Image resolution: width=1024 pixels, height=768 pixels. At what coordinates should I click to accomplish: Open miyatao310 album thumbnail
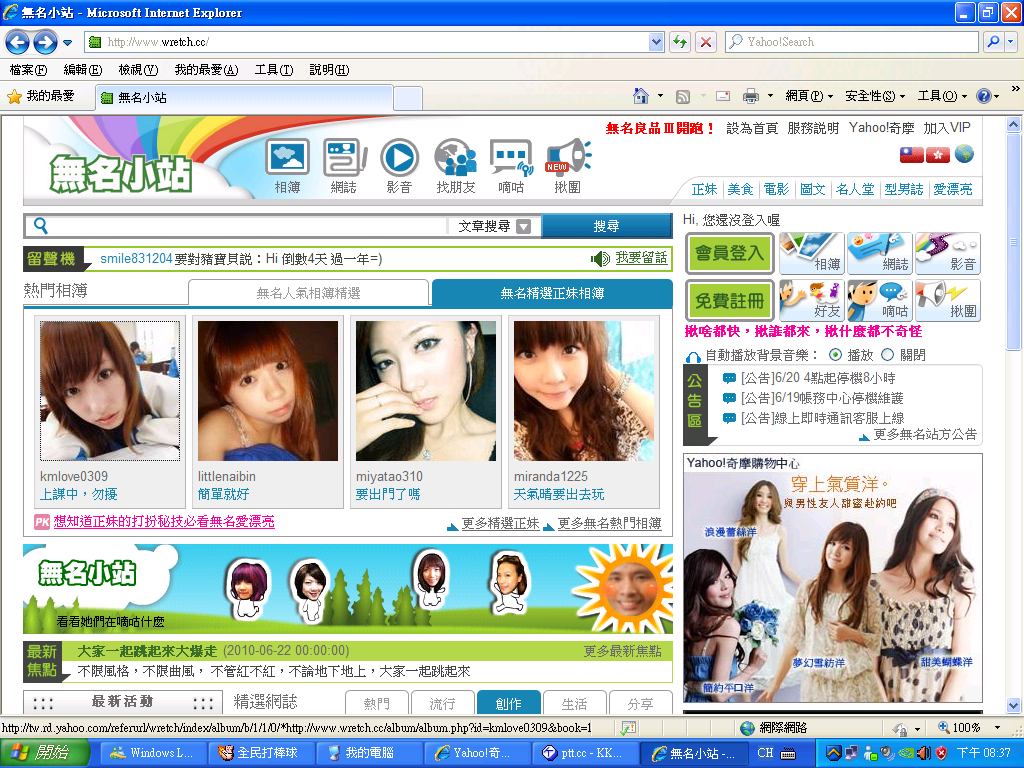coord(426,391)
